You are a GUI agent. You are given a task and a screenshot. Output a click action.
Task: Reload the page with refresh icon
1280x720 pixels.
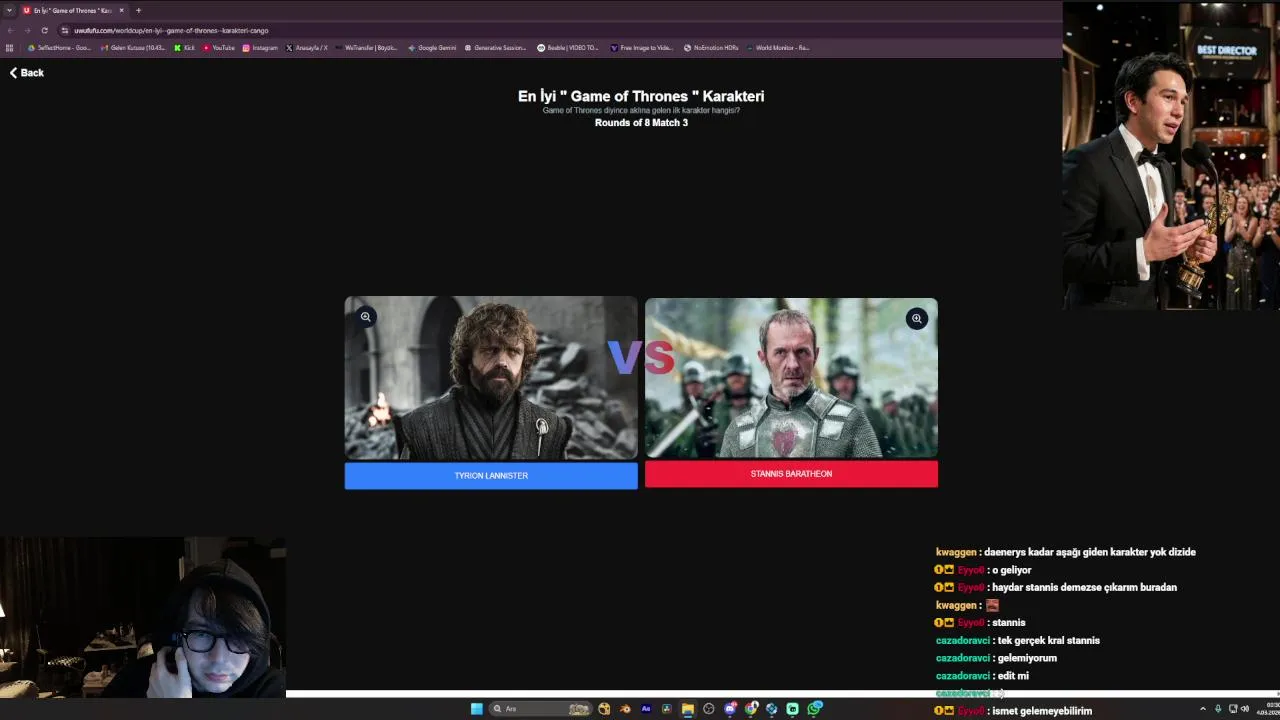44,30
